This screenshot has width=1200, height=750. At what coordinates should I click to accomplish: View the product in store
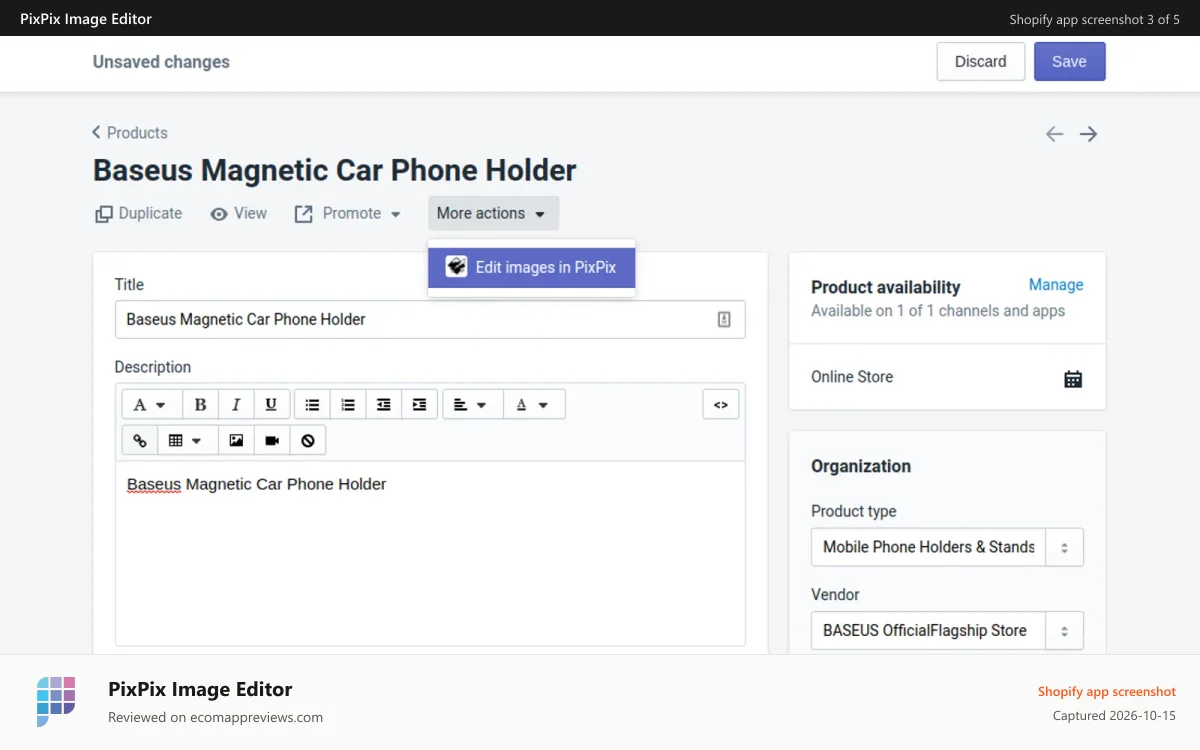coord(239,213)
